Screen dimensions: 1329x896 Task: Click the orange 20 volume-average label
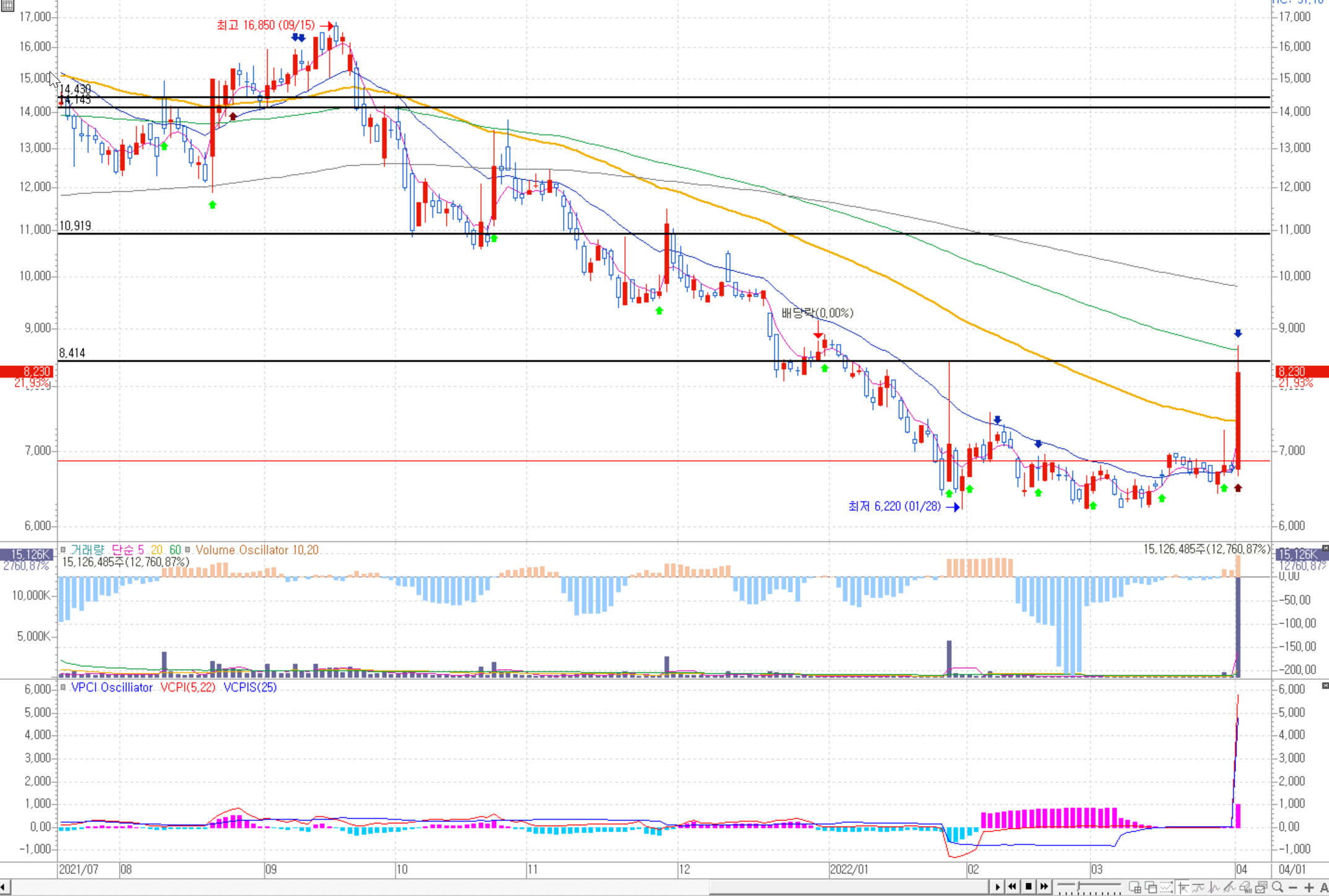pyautogui.click(x=156, y=550)
